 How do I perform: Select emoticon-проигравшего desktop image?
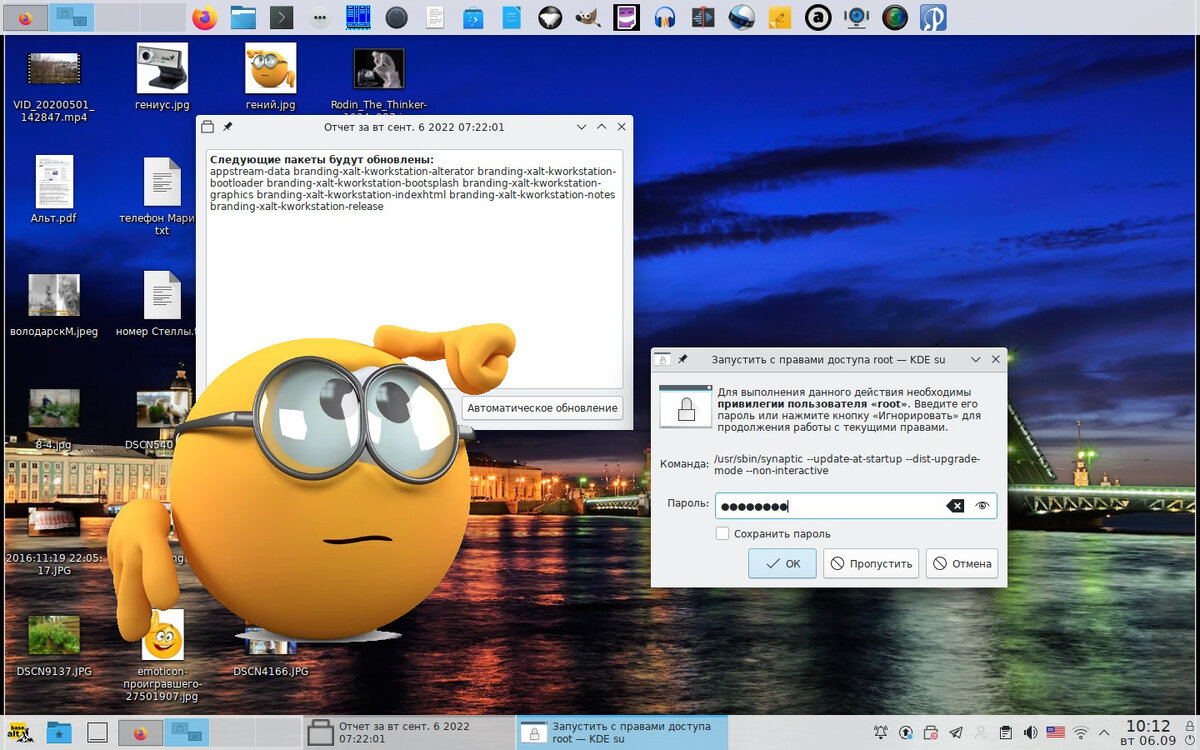(162, 656)
